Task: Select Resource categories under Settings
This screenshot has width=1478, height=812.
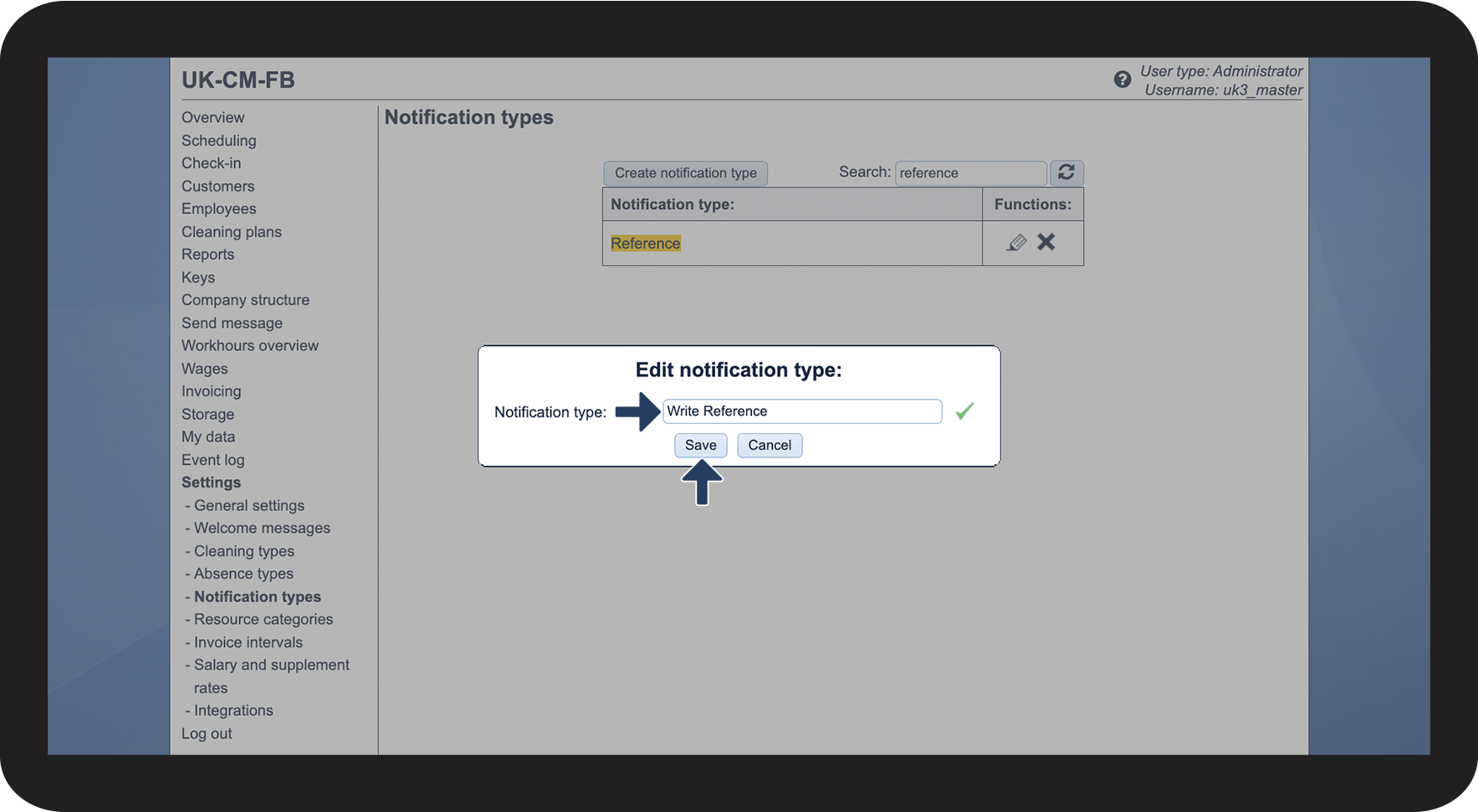Action: 263,619
